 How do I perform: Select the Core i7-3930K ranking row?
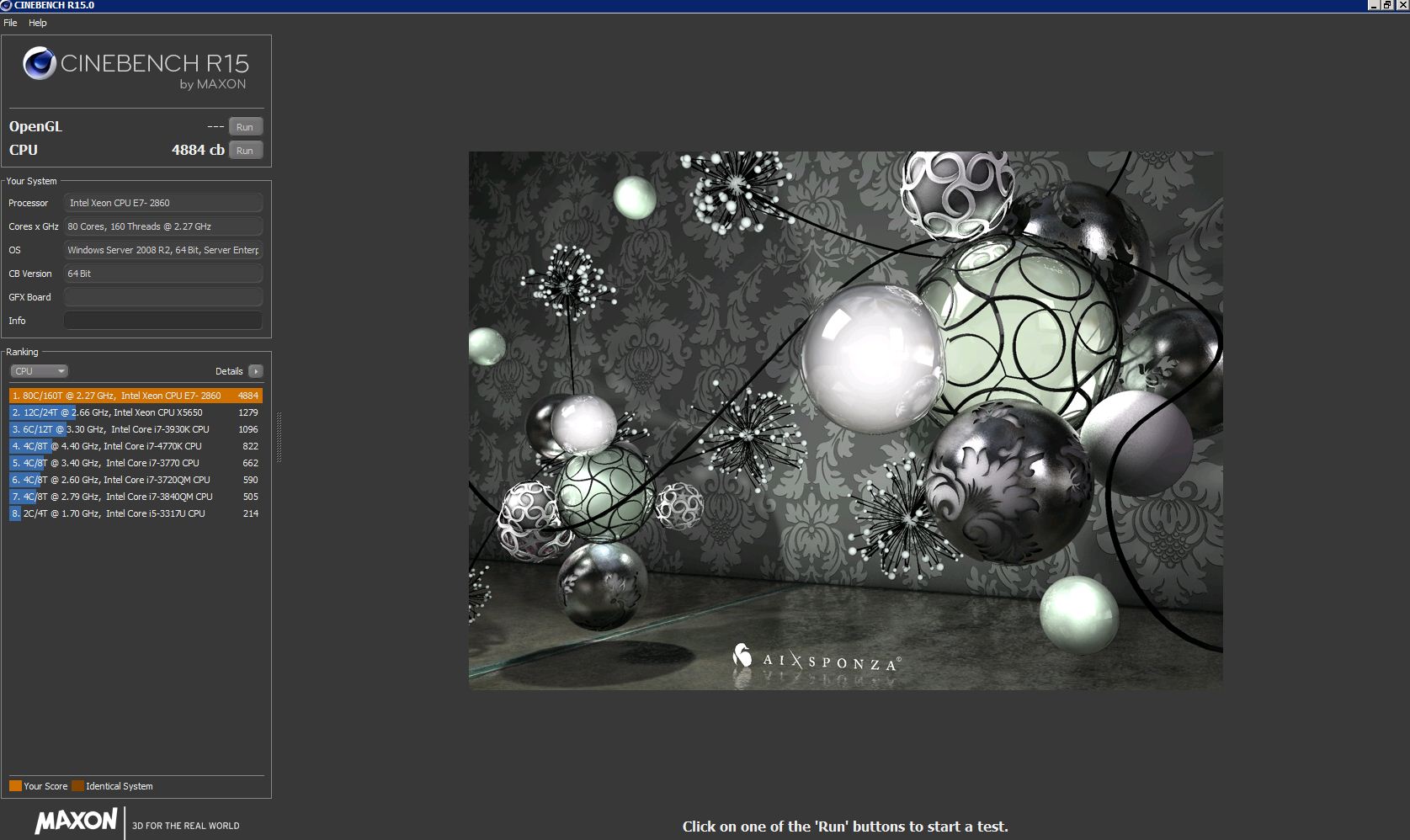pyautogui.click(x=136, y=429)
